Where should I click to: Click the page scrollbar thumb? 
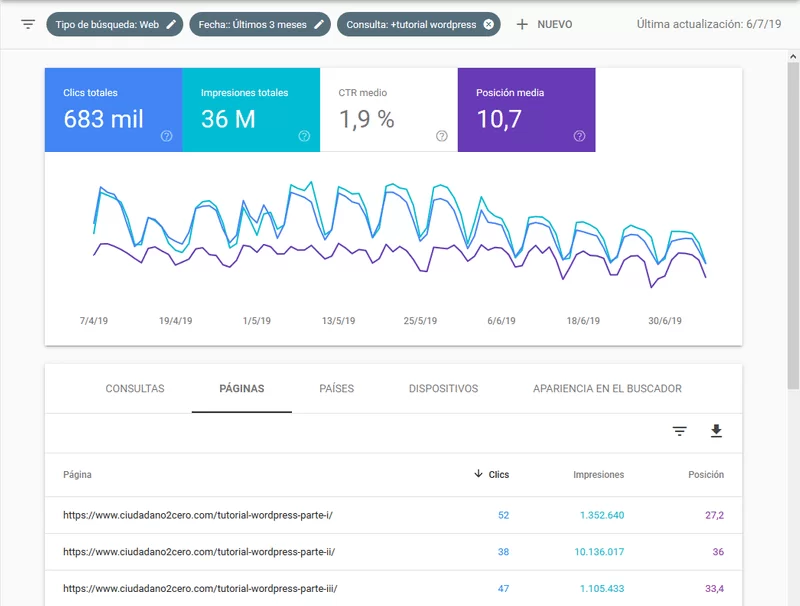coord(793,225)
